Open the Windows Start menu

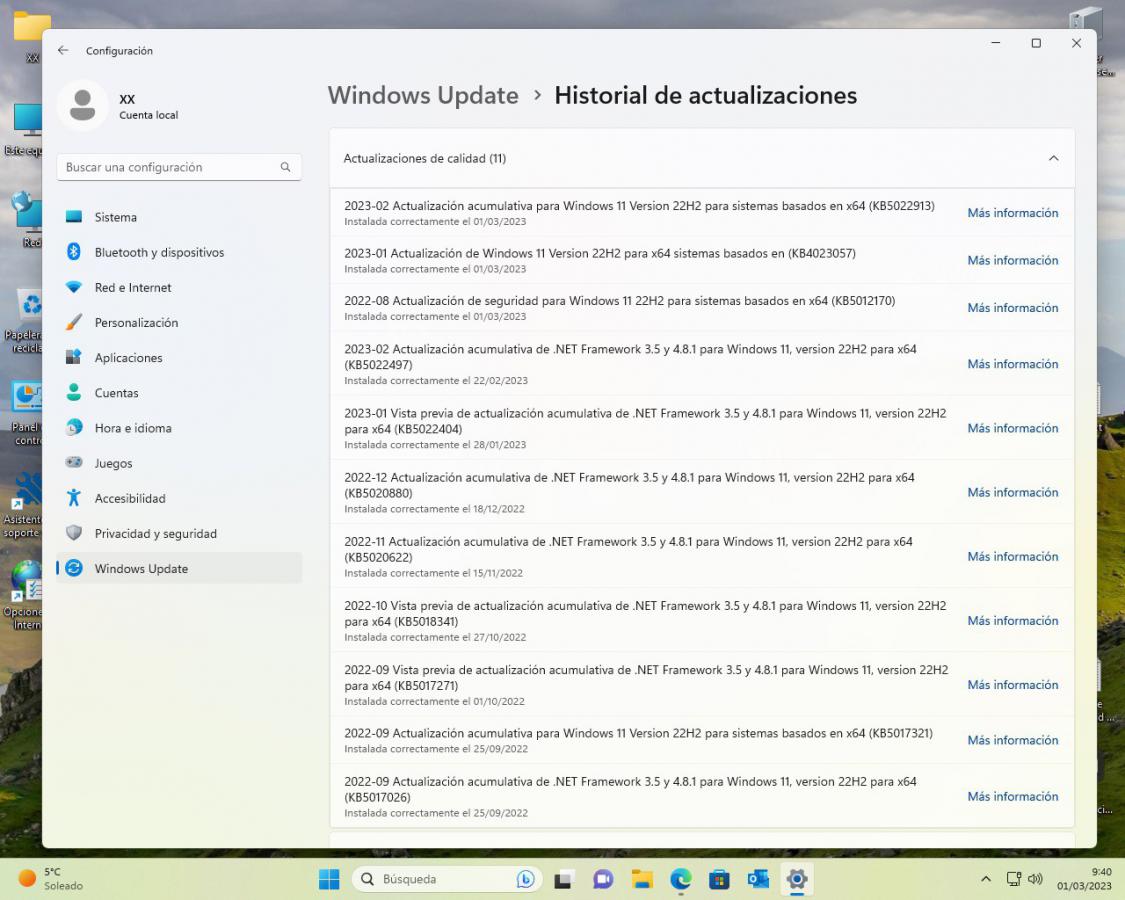[x=329, y=879]
